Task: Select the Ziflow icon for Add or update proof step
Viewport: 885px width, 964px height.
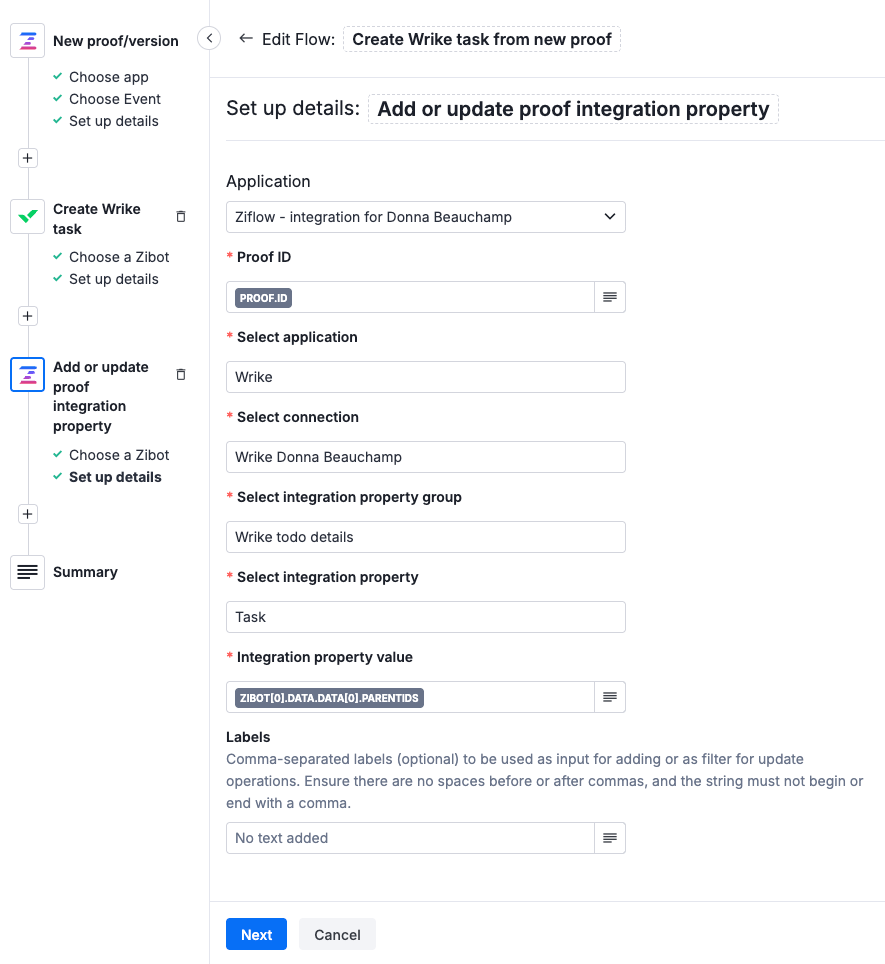Action: point(27,374)
